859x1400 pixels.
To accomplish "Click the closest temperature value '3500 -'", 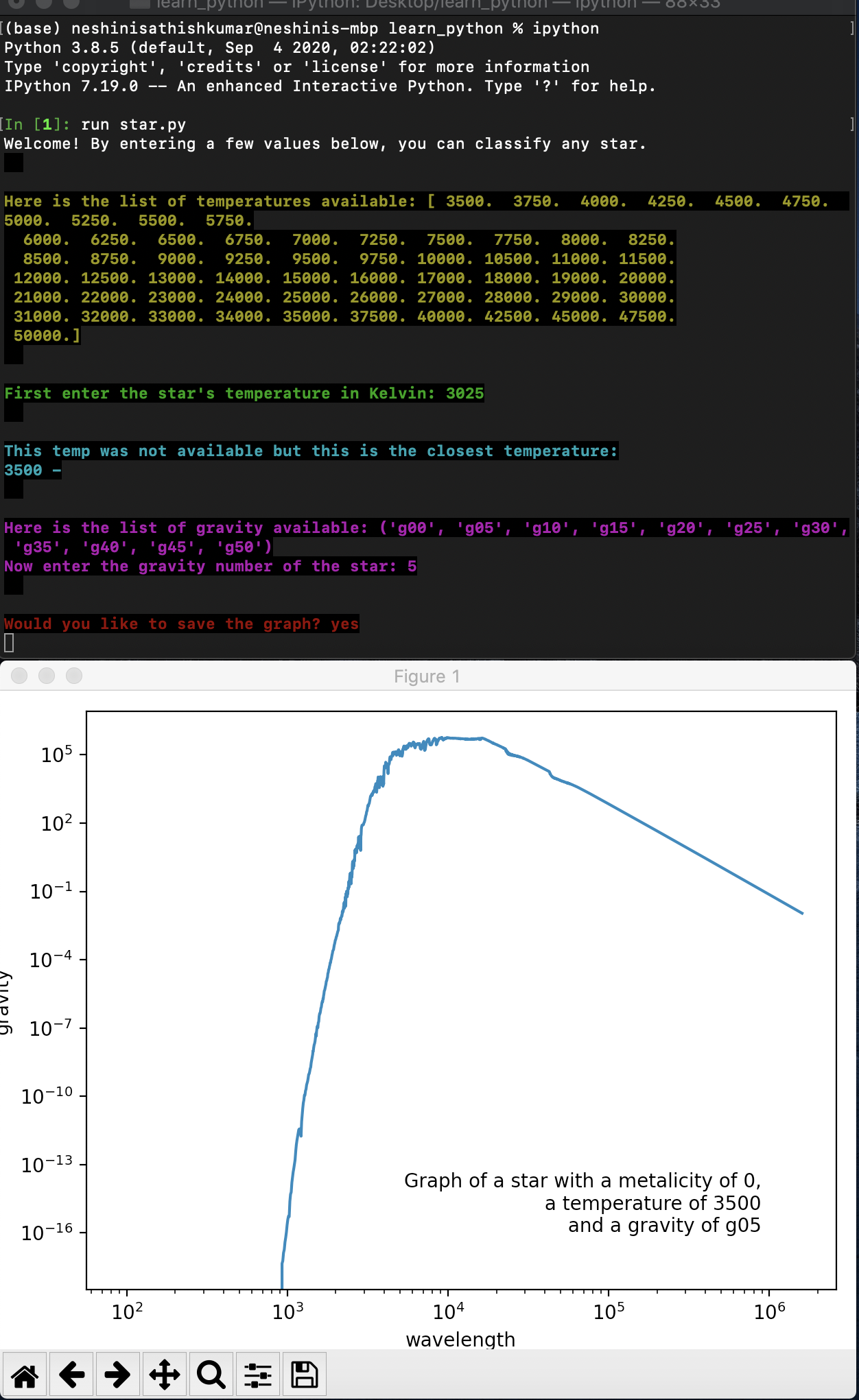I will (33, 471).
